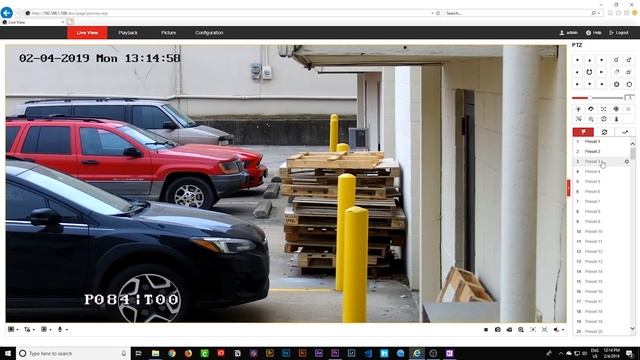Viewport: 640px width, 360px height.
Task: Click the admin user link
Action: tap(569, 33)
